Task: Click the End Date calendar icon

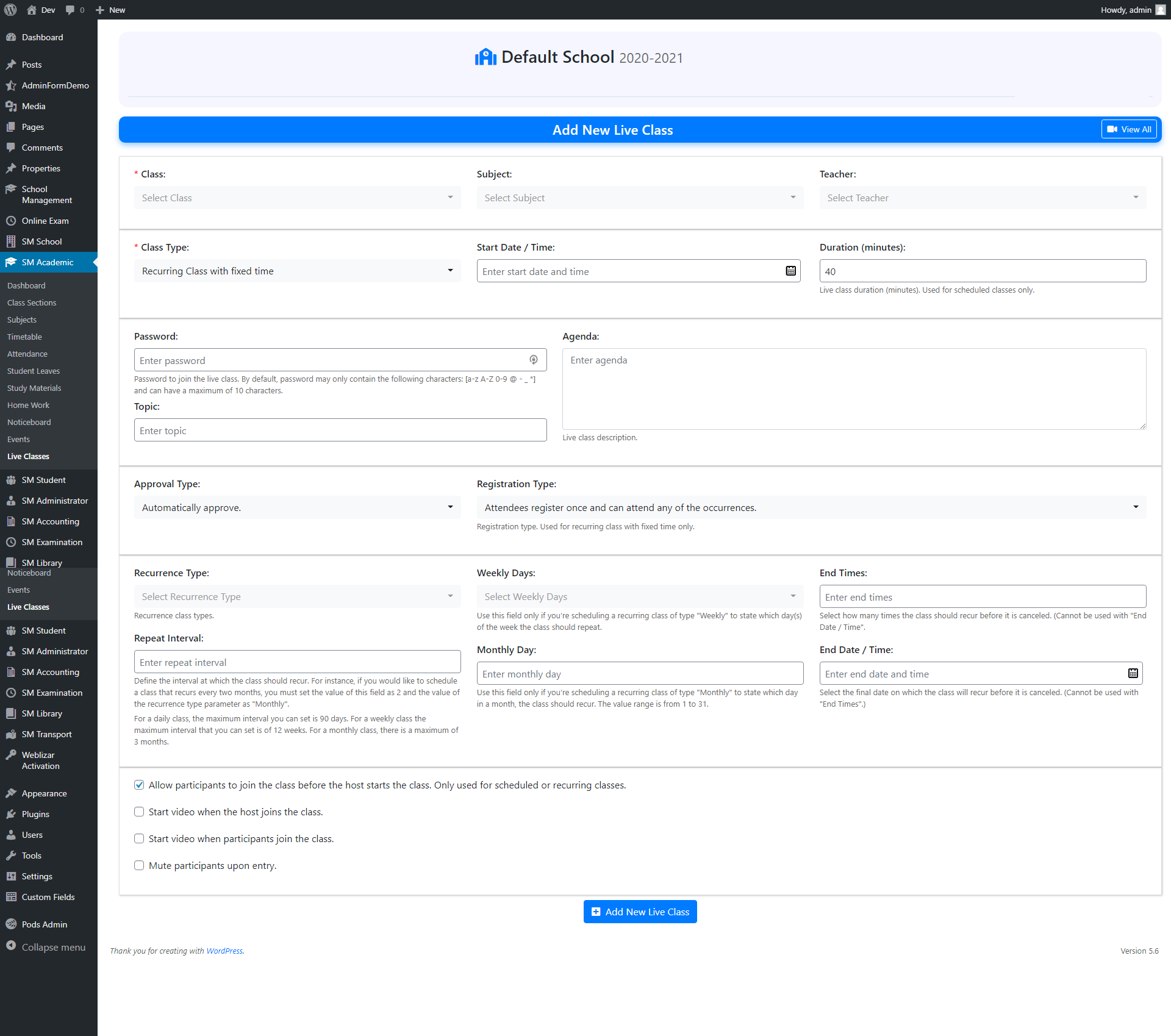Action: tap(1133, 673)
